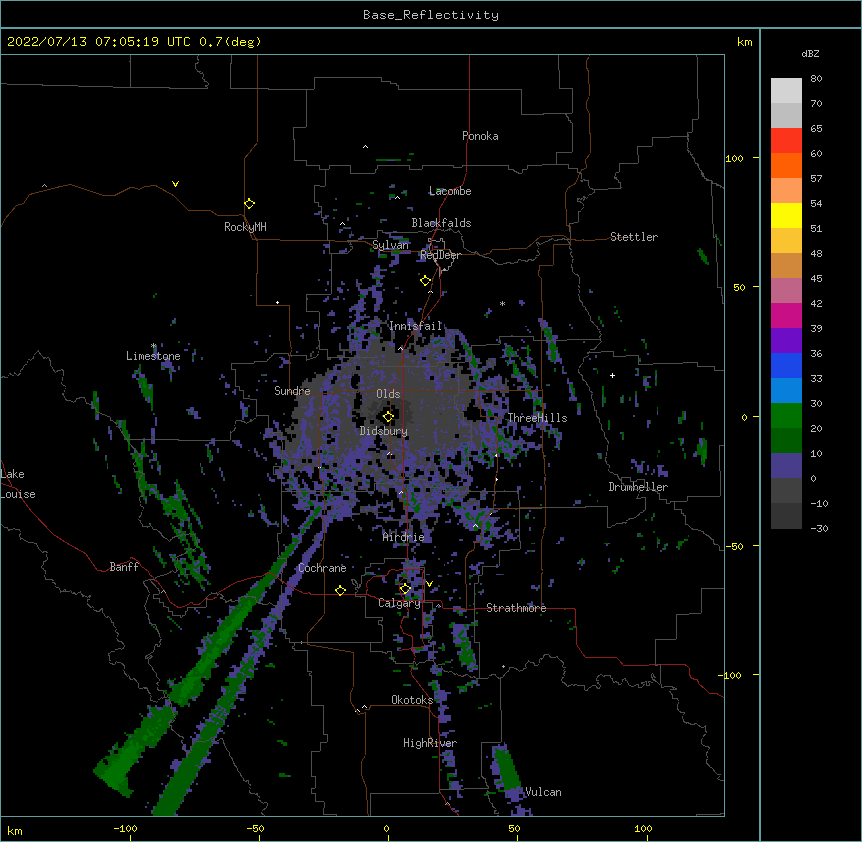The width and height of the screenshot is (862, 842).
Task: Select the white asterisk marker above Limestone
Action: pyautogui.click(x=154, y=346)
